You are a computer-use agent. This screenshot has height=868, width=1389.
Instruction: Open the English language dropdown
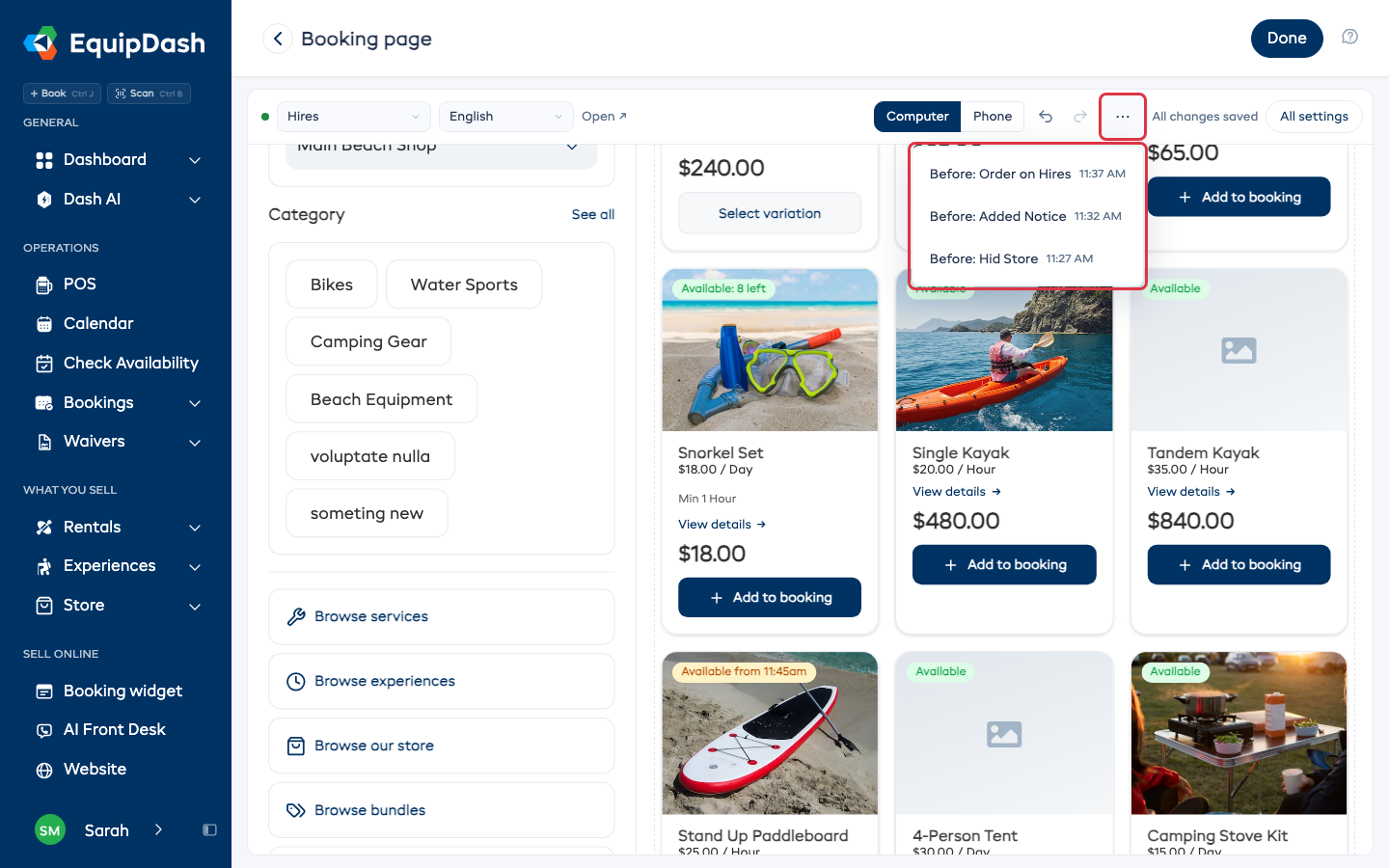[x=505, y=117]
